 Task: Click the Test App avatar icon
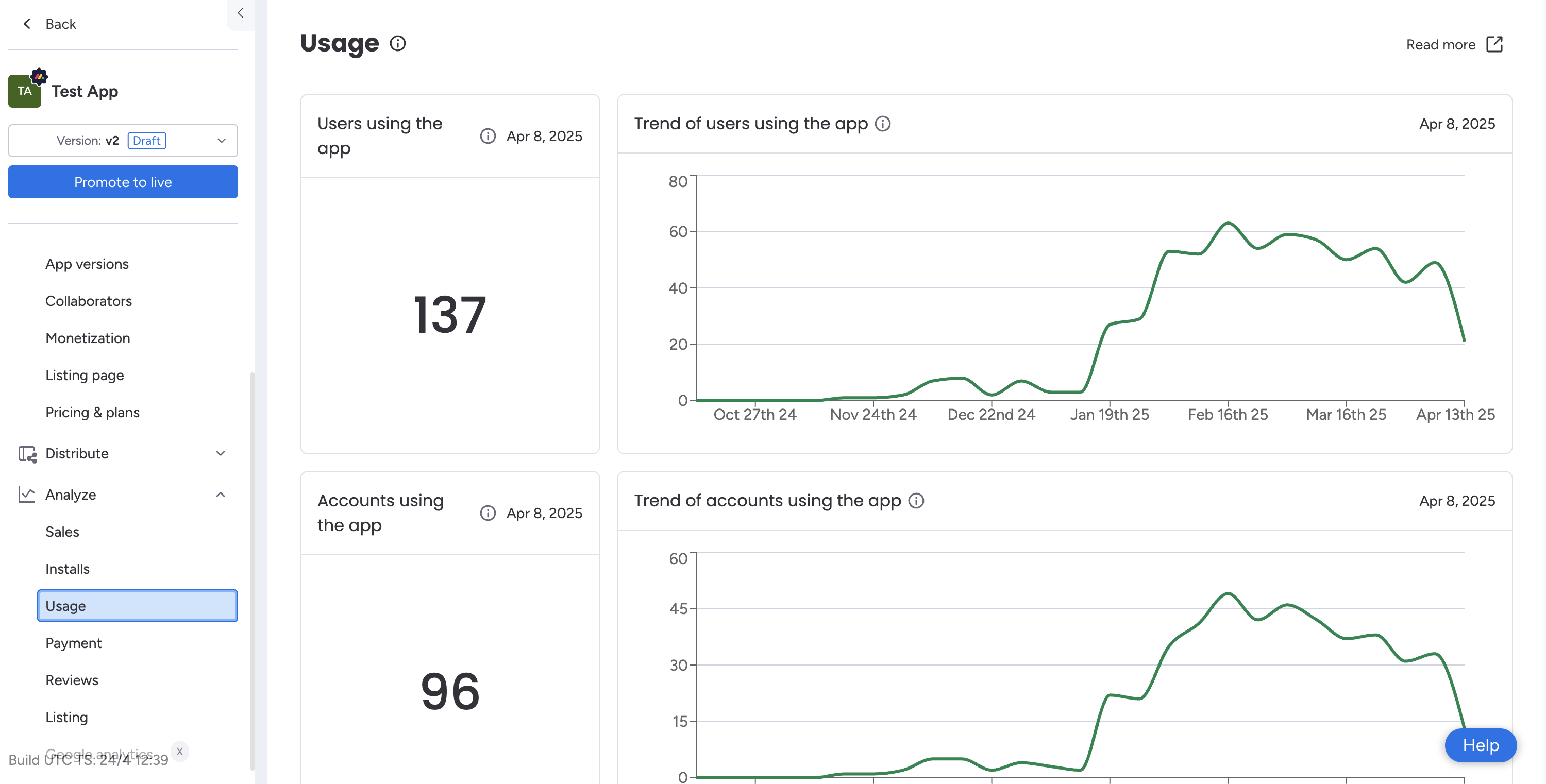click(25, 91)
